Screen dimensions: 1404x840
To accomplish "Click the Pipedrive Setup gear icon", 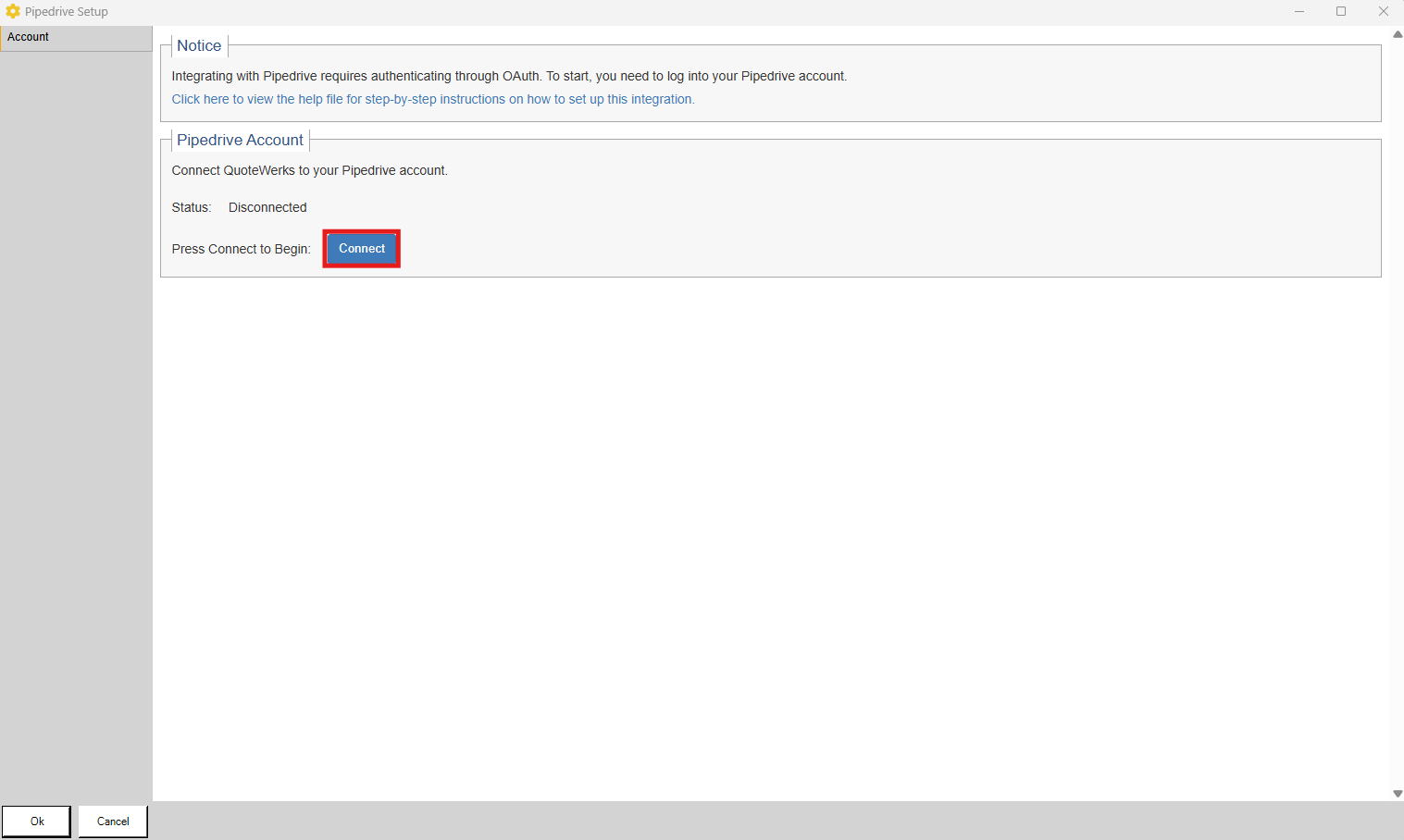I will [13, 11].
